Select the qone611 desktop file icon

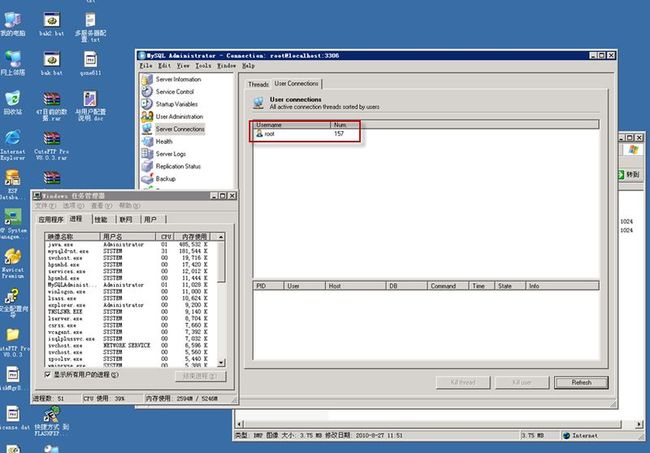90,63
